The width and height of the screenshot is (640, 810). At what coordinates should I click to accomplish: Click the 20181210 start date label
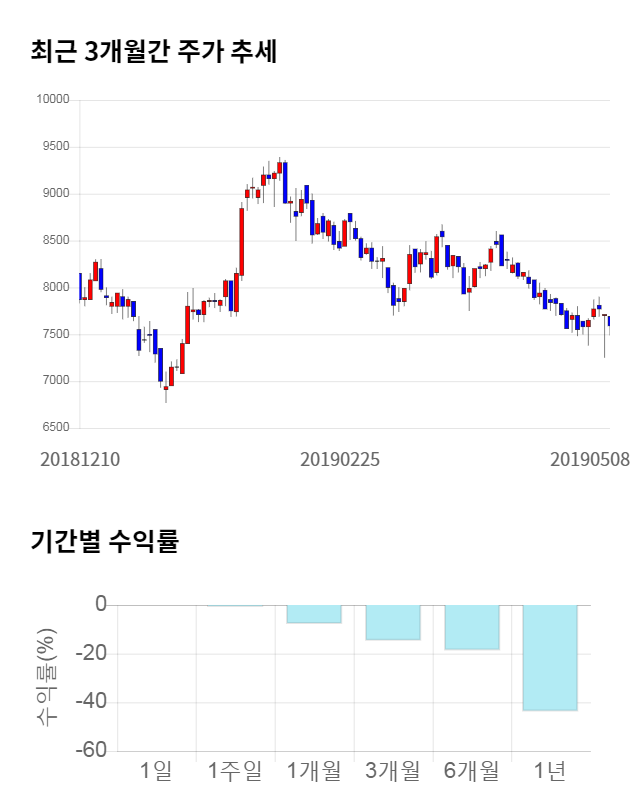point(80,460)
